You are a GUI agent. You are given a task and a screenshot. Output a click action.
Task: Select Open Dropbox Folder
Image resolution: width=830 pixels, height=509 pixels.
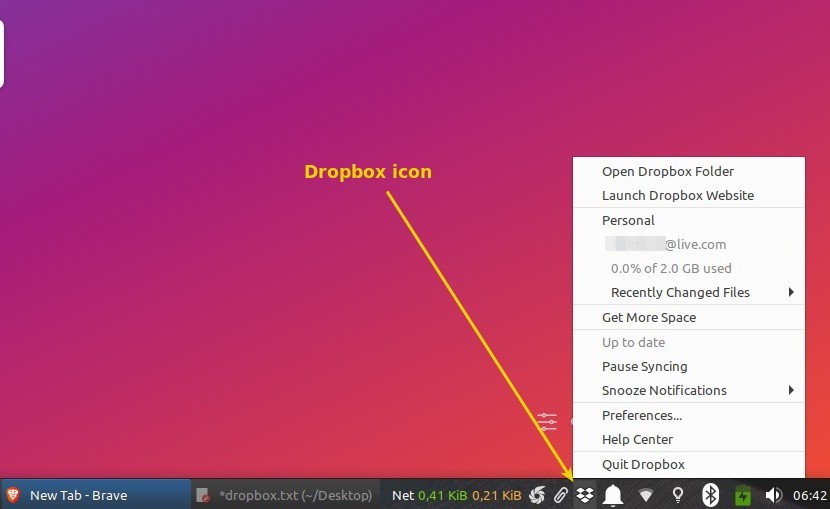click(x=689, y=171)
